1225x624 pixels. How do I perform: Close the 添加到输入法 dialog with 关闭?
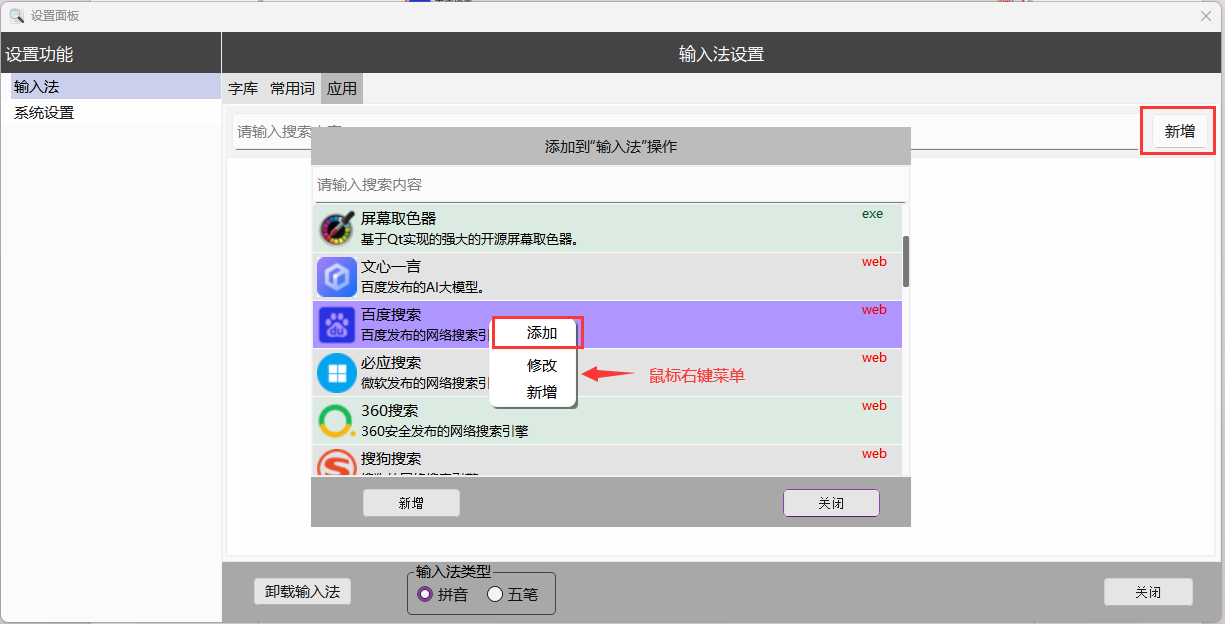point(831,503)
